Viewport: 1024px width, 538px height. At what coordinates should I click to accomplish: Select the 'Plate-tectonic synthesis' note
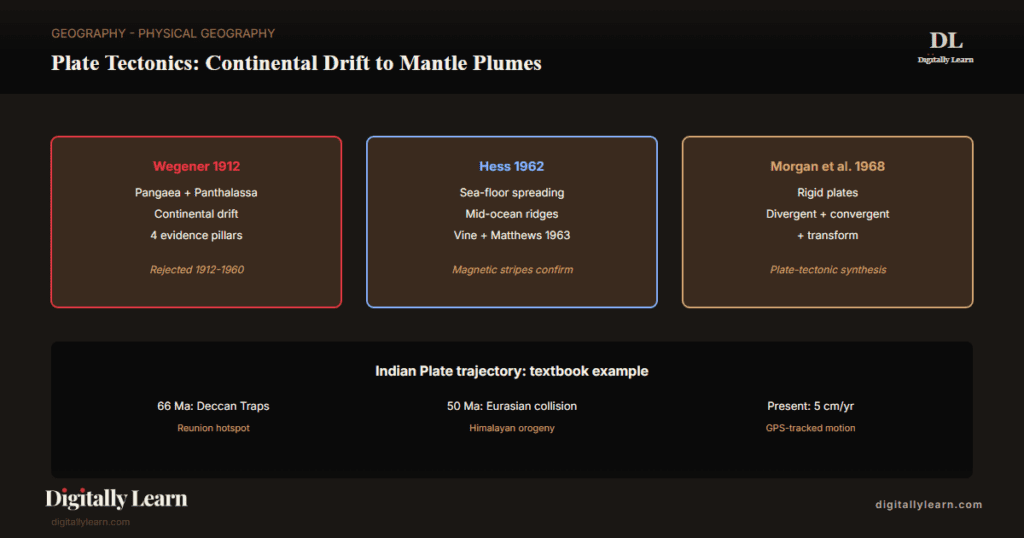point(828,270)
